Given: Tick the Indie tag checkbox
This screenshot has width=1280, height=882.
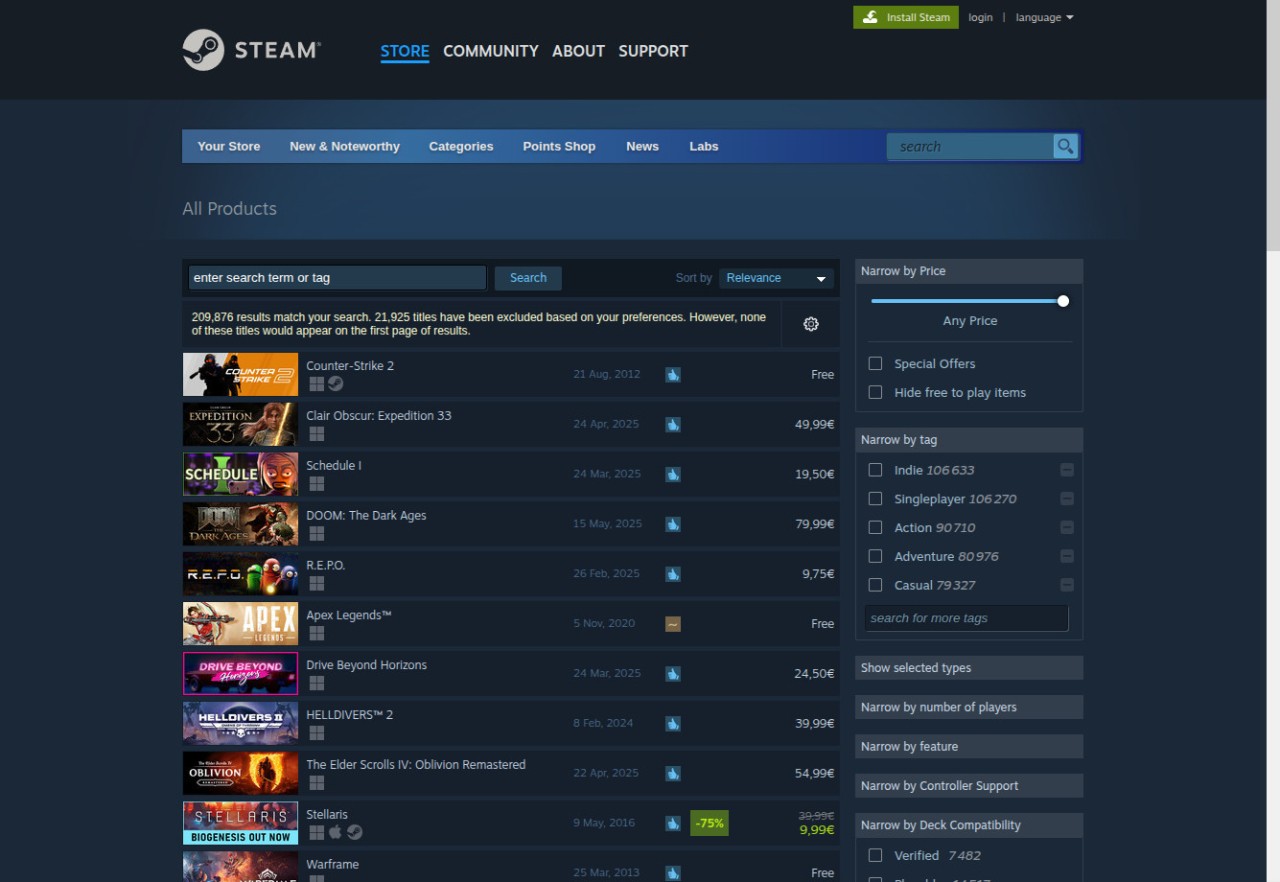Looking at the screenshot, I should 875,470.
